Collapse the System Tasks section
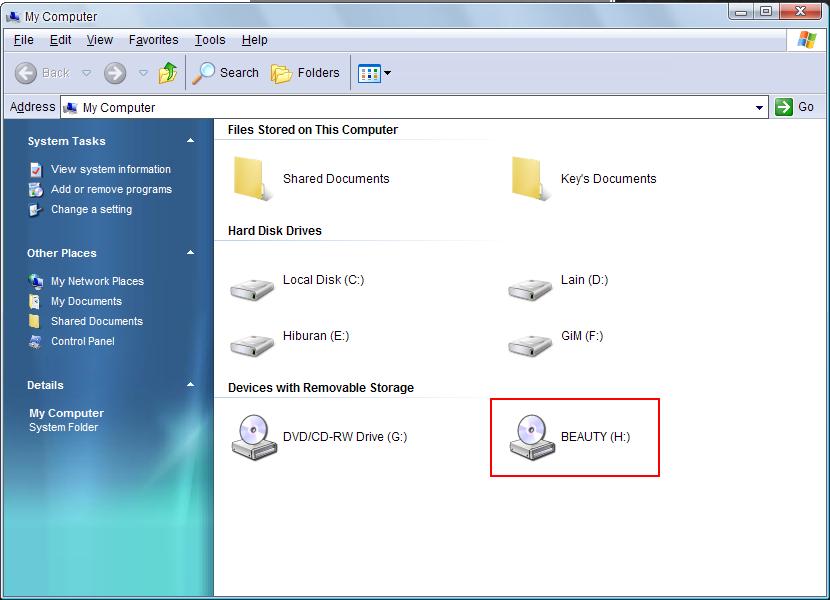 point(191,141)
